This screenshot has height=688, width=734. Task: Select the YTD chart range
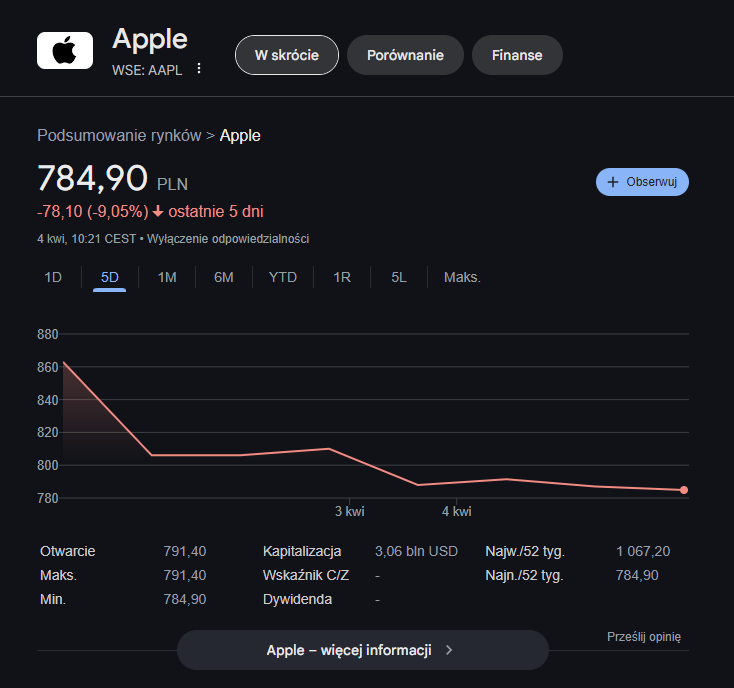[x=283, y=278]
